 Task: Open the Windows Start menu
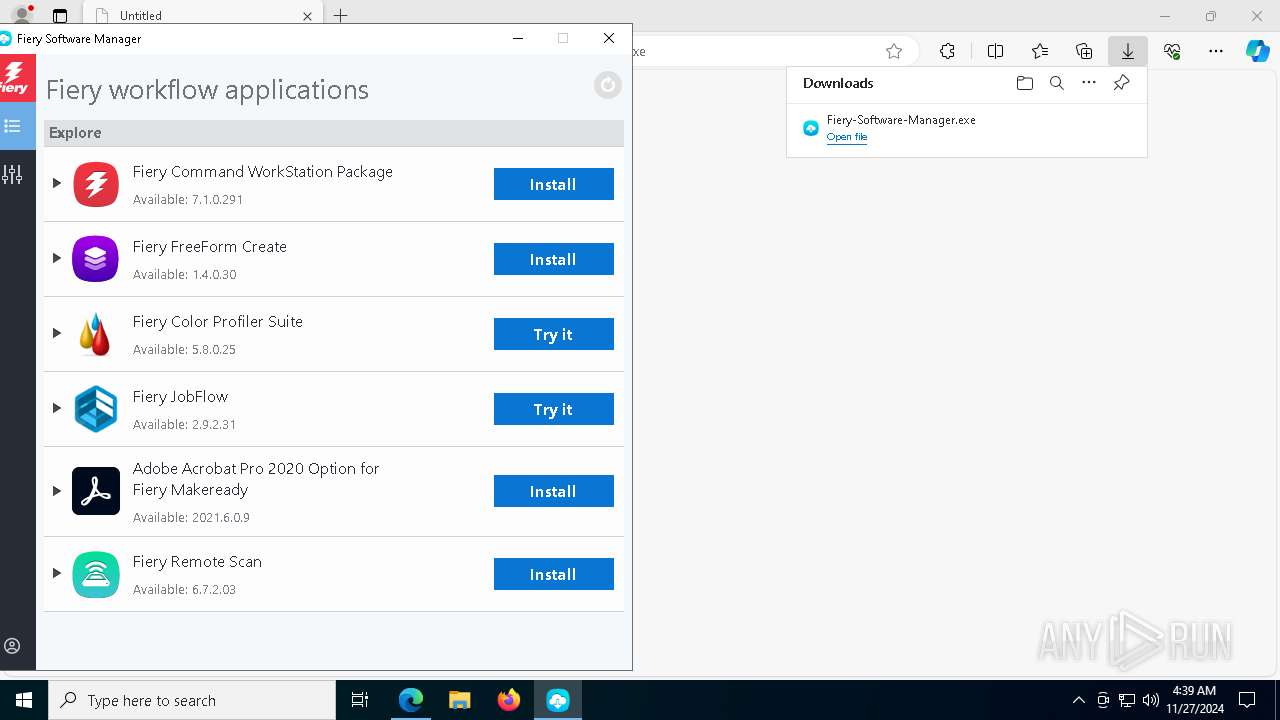(24, 700)
